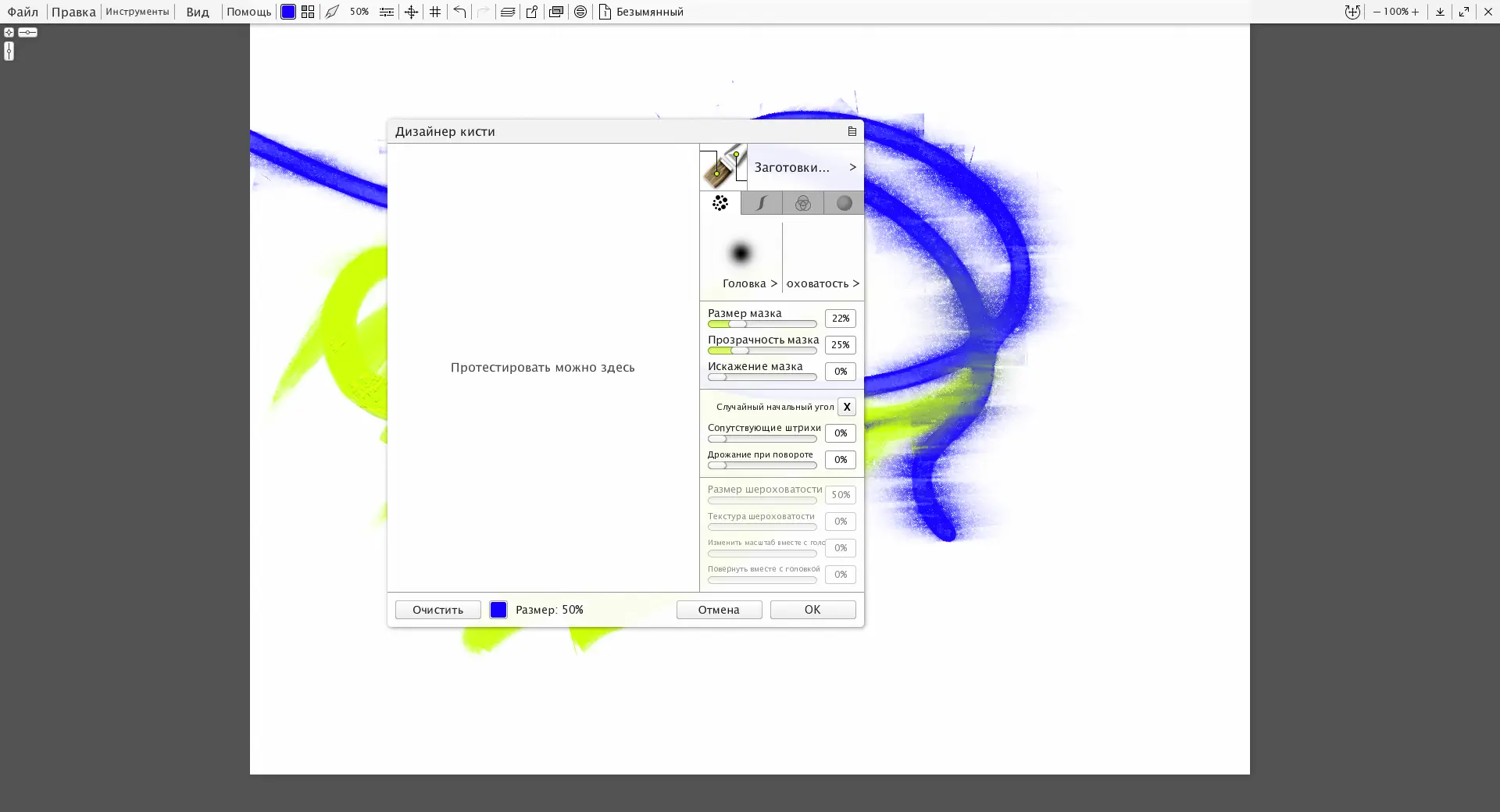Open the layers panel icon
1500x812 pixels.
coord(508,12)
